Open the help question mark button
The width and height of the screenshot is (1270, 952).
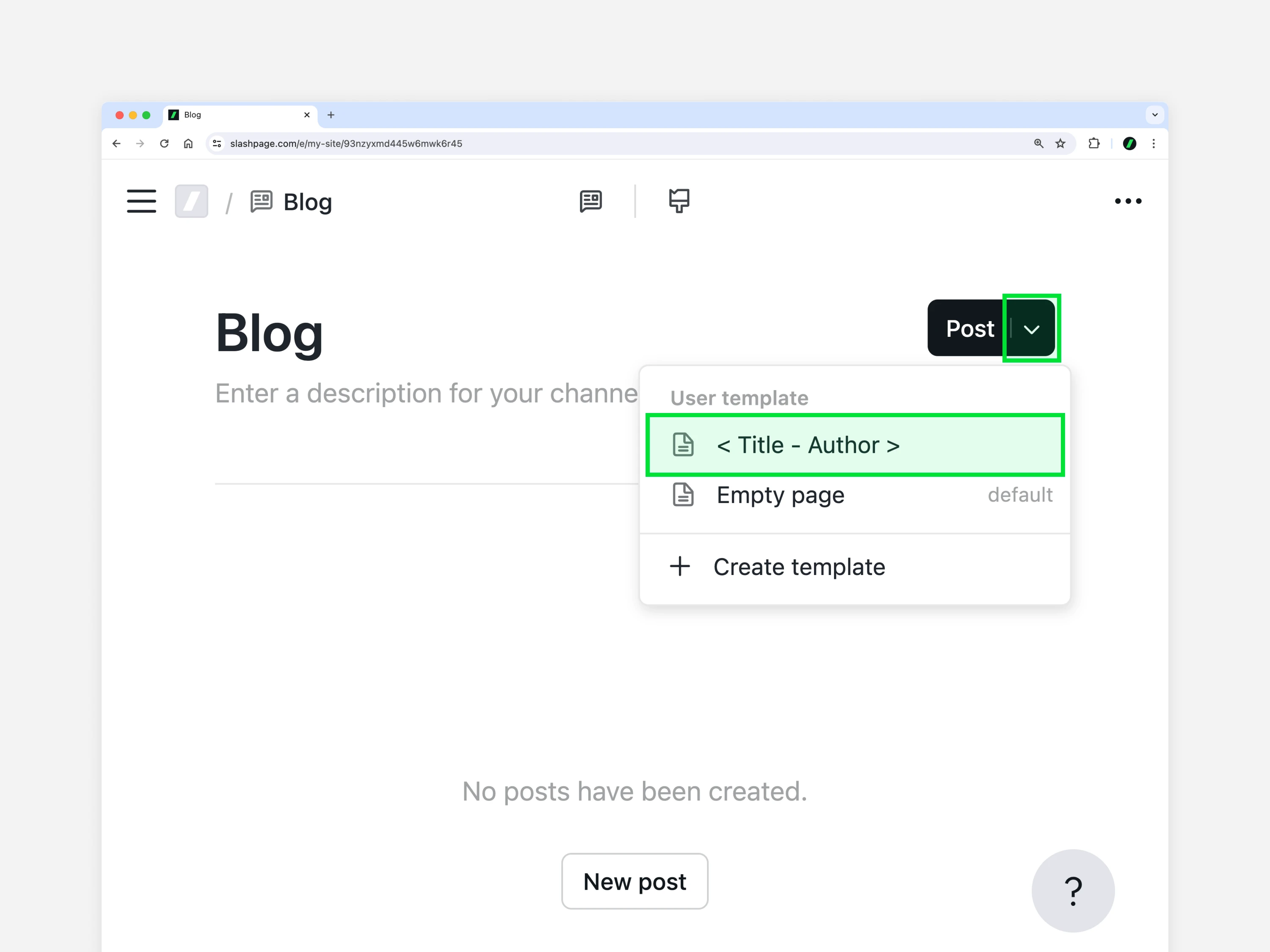[x=1072, y=891]
